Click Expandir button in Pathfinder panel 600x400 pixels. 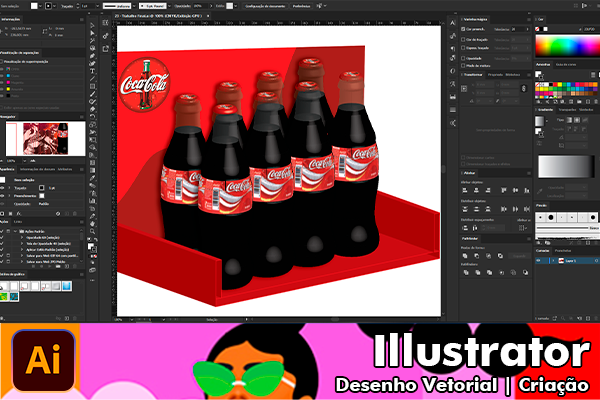(519, 256)
